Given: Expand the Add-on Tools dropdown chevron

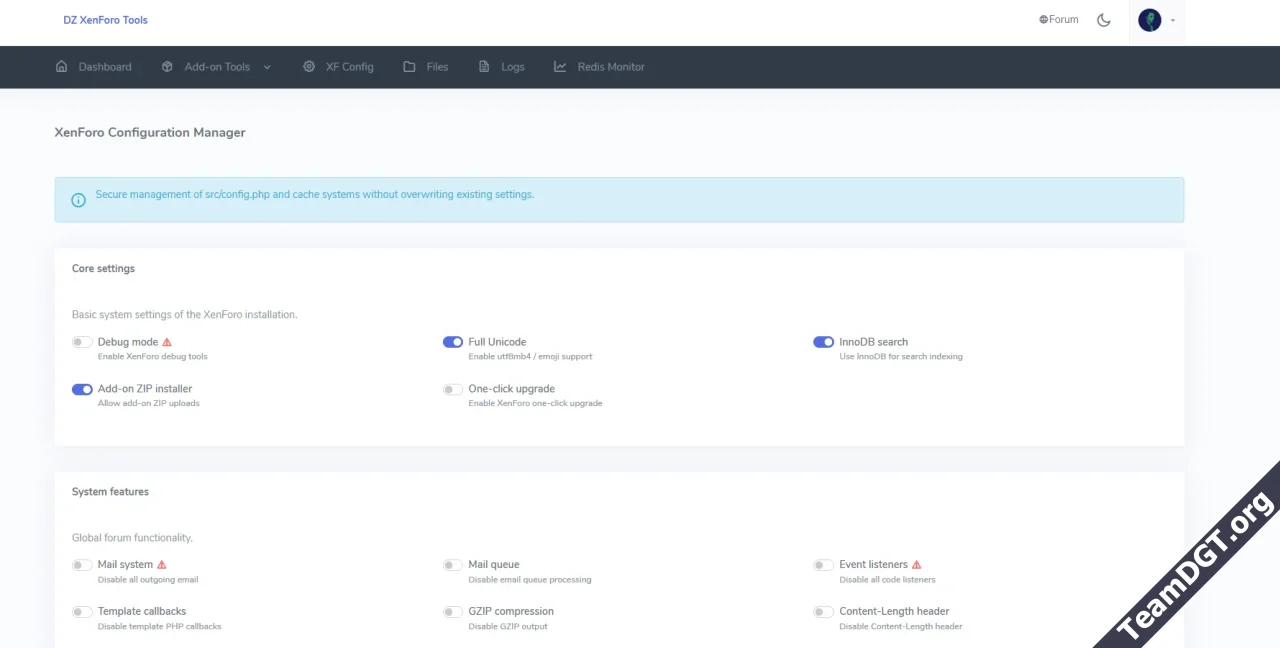Looking at the screenshot, I should [267, 67].
